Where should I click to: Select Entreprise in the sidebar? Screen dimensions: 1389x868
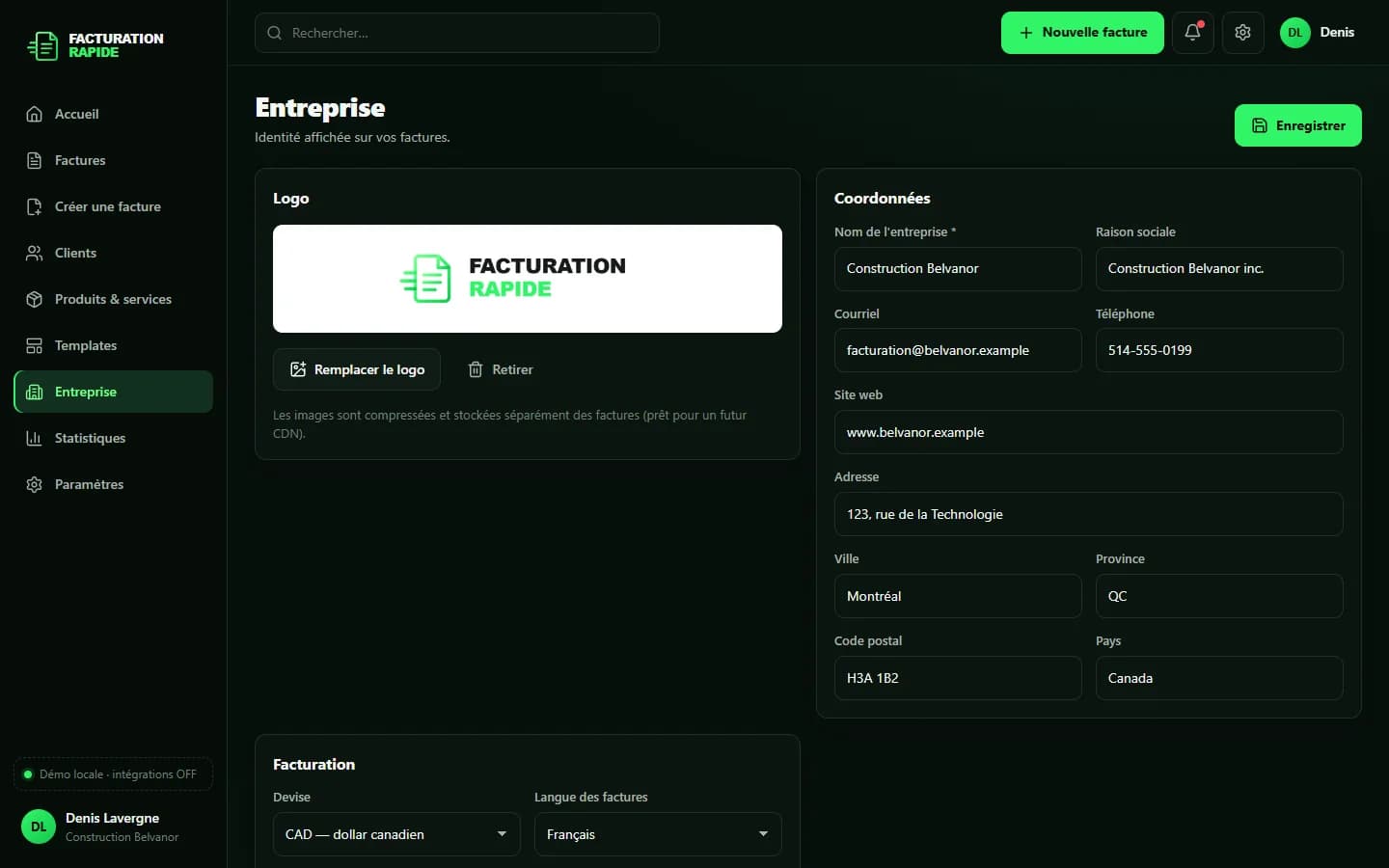114,392
